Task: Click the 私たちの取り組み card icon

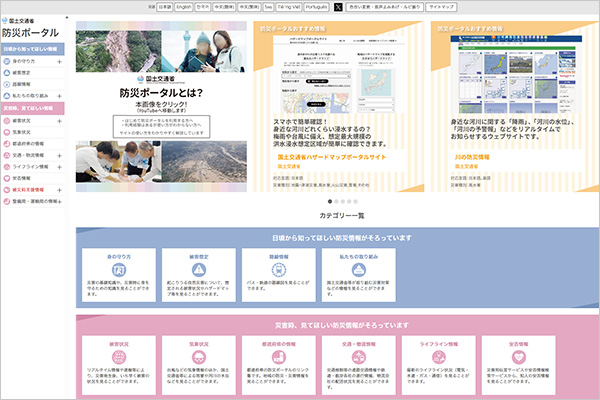Action: pos(359,270)
